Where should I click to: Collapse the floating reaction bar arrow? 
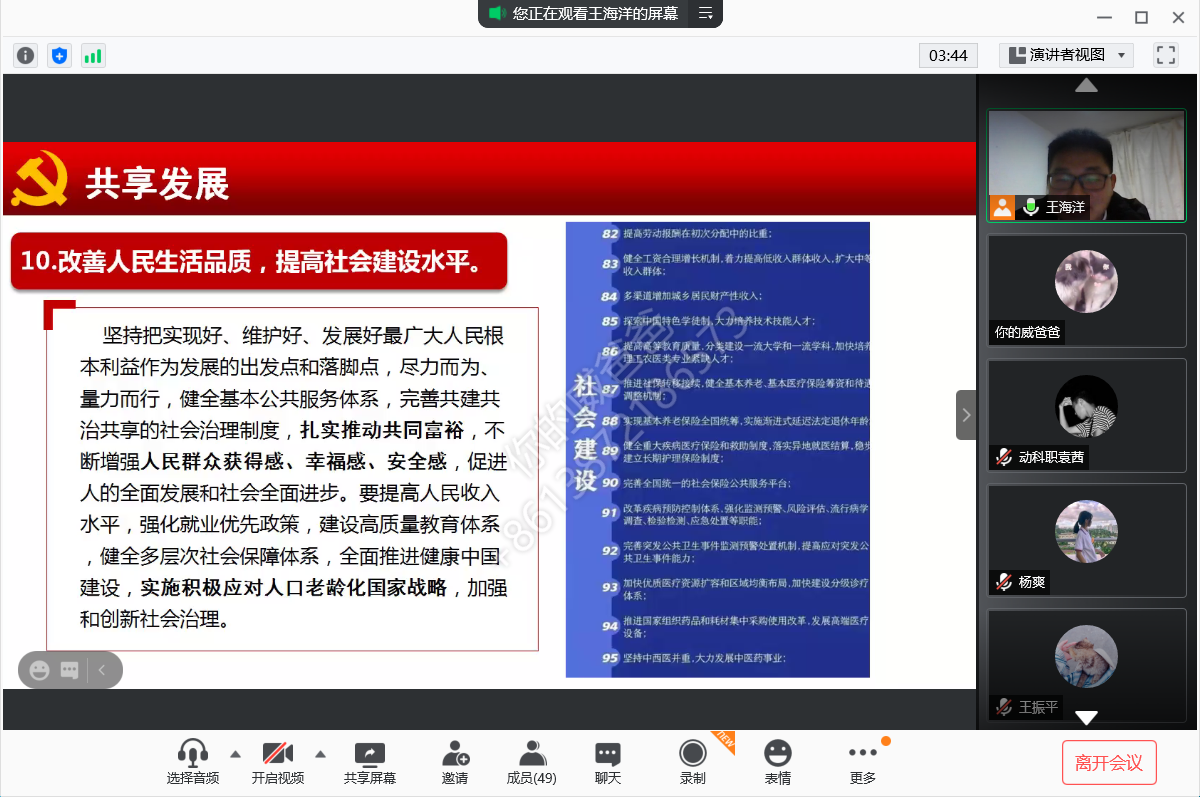103,670
